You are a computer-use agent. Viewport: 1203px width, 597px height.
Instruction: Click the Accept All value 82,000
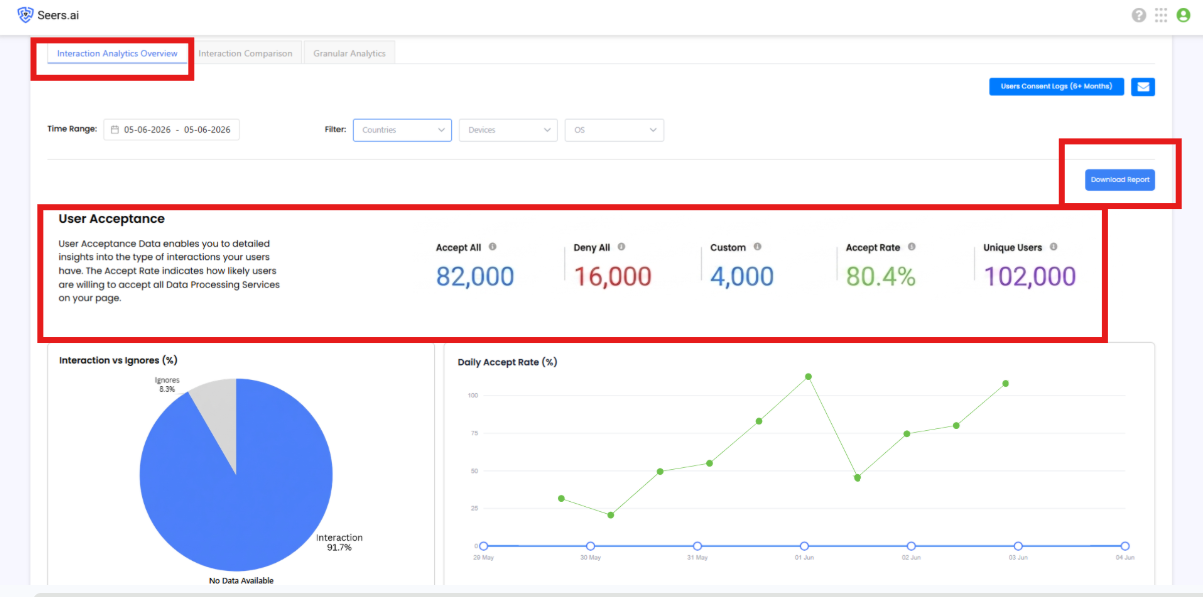475,277
